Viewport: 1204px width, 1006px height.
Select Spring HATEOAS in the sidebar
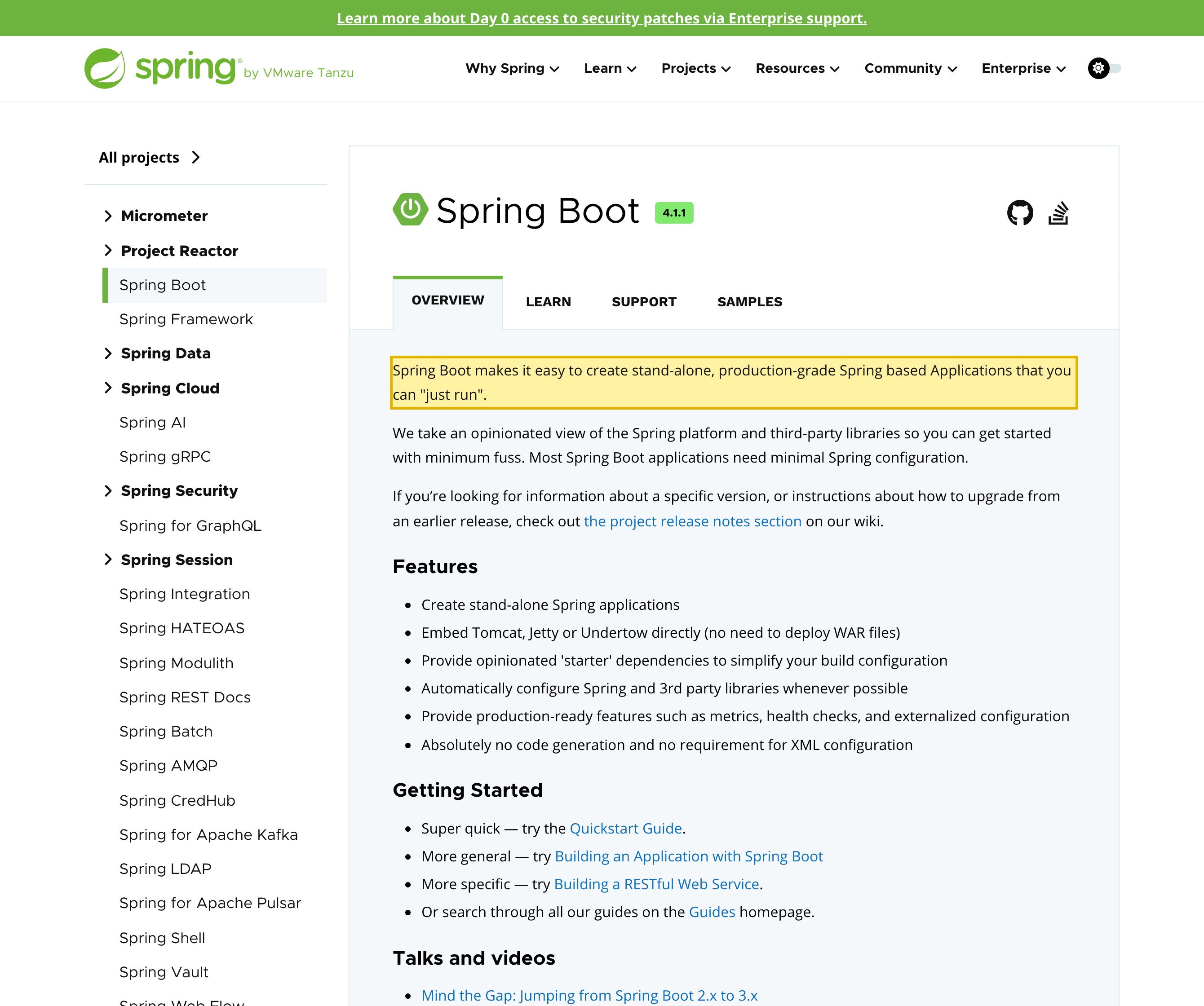pos(182,628)
